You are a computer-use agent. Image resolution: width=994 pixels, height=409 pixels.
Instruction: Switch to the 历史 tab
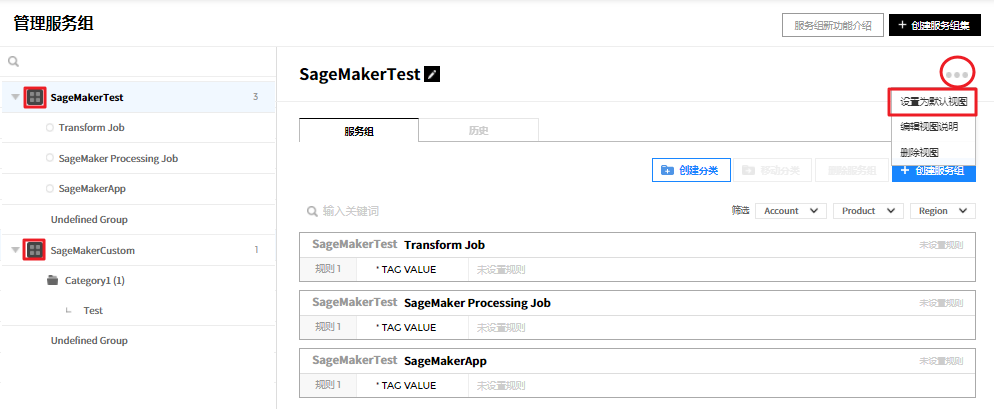coord(478,130)
